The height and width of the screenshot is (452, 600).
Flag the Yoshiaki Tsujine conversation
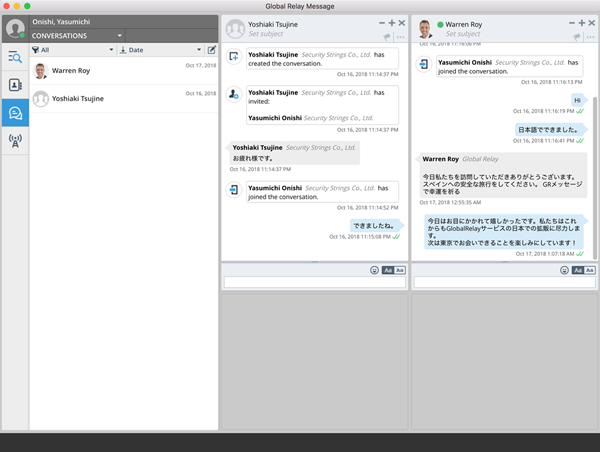(x=387, y=37)
